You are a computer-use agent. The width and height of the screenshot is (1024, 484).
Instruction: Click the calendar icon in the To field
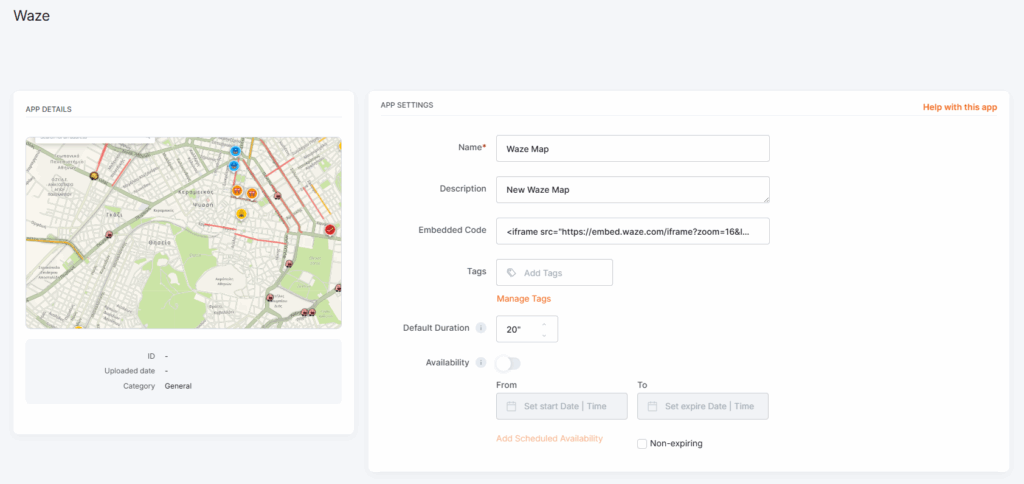click(x=653, y=406)
